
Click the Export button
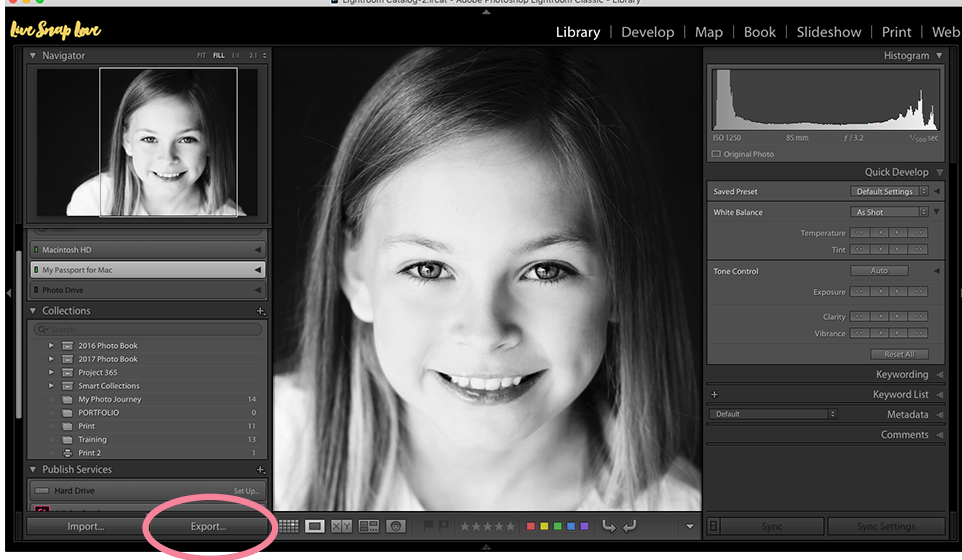208,526
